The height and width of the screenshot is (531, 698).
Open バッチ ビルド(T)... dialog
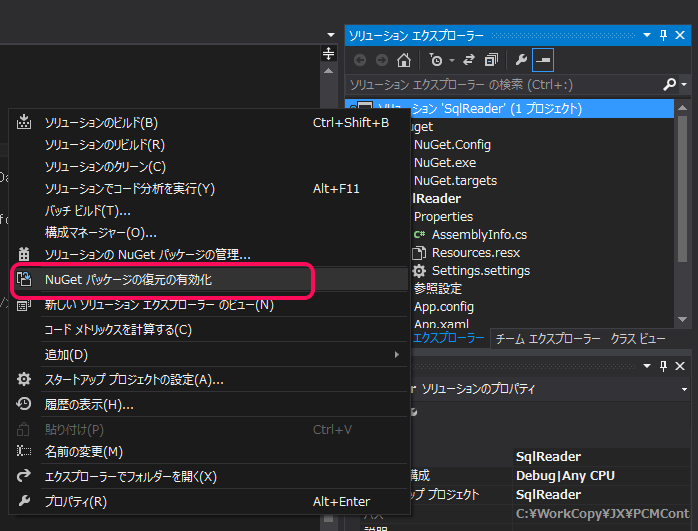[x=209, y=211]
